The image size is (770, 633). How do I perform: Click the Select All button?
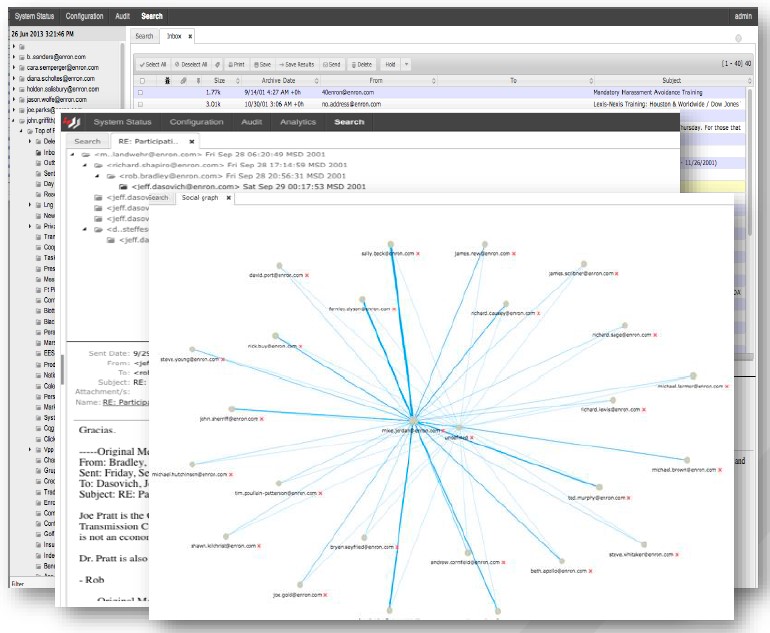[153, 64]
